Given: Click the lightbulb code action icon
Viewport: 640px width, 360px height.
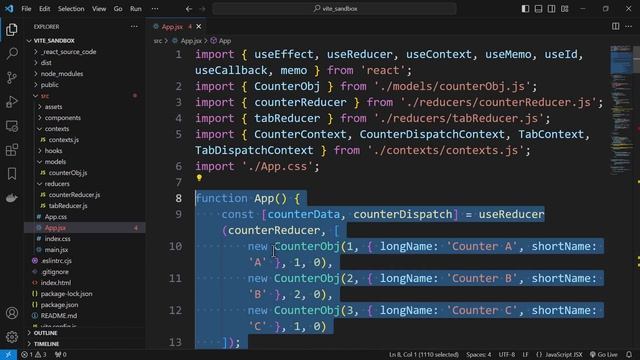Looking at the screenshot, I should coord(199,178).
